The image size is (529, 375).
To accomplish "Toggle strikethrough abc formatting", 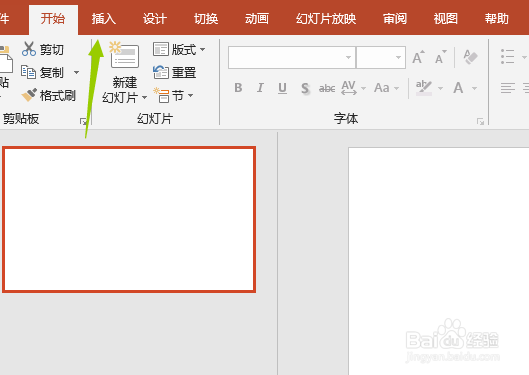I will click(327, 88).
